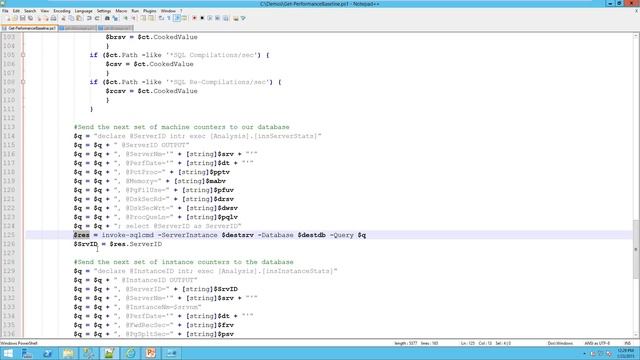Click the New file toolbar icon
The height and width of the screenshot is (360, 640).
coord(7,18)
